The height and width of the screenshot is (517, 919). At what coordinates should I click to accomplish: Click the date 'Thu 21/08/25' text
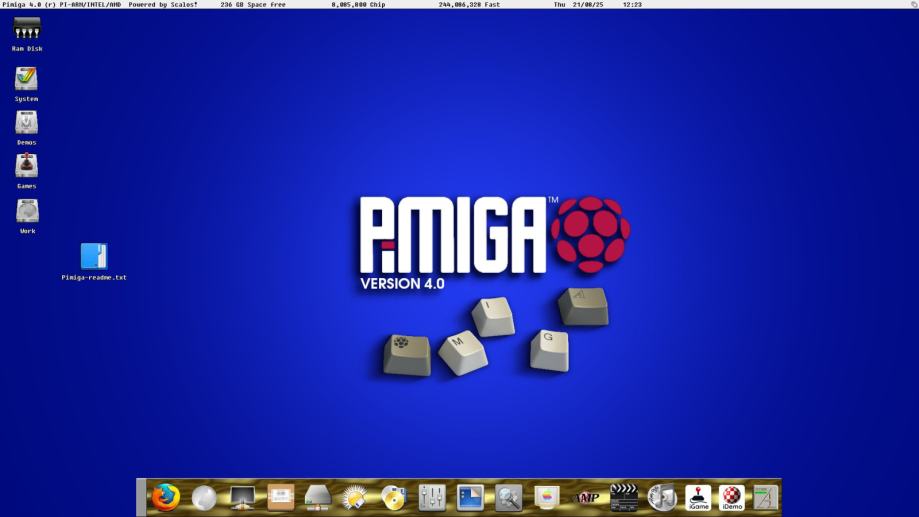click(578, 4)
